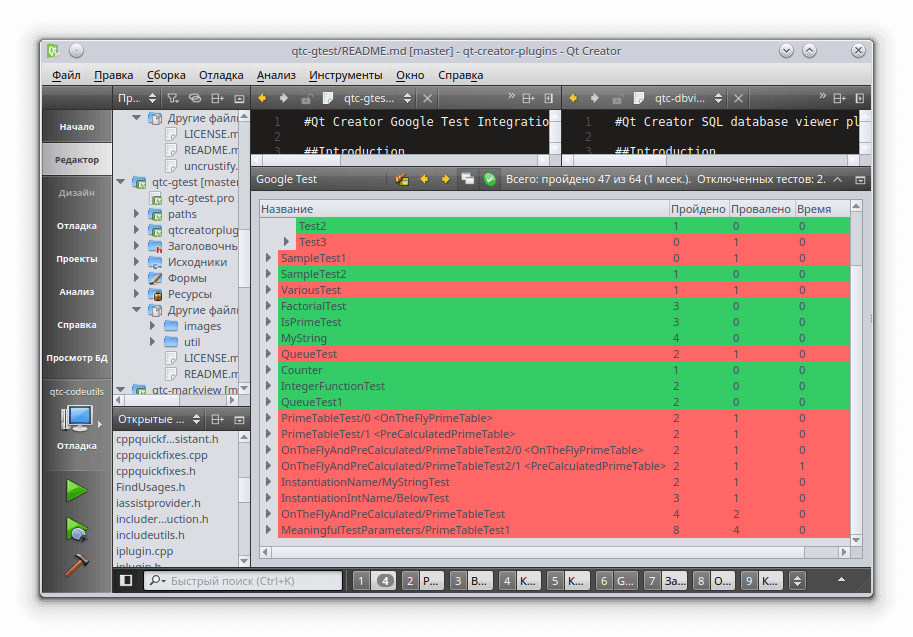Open the Правка menu

(114, 75)
